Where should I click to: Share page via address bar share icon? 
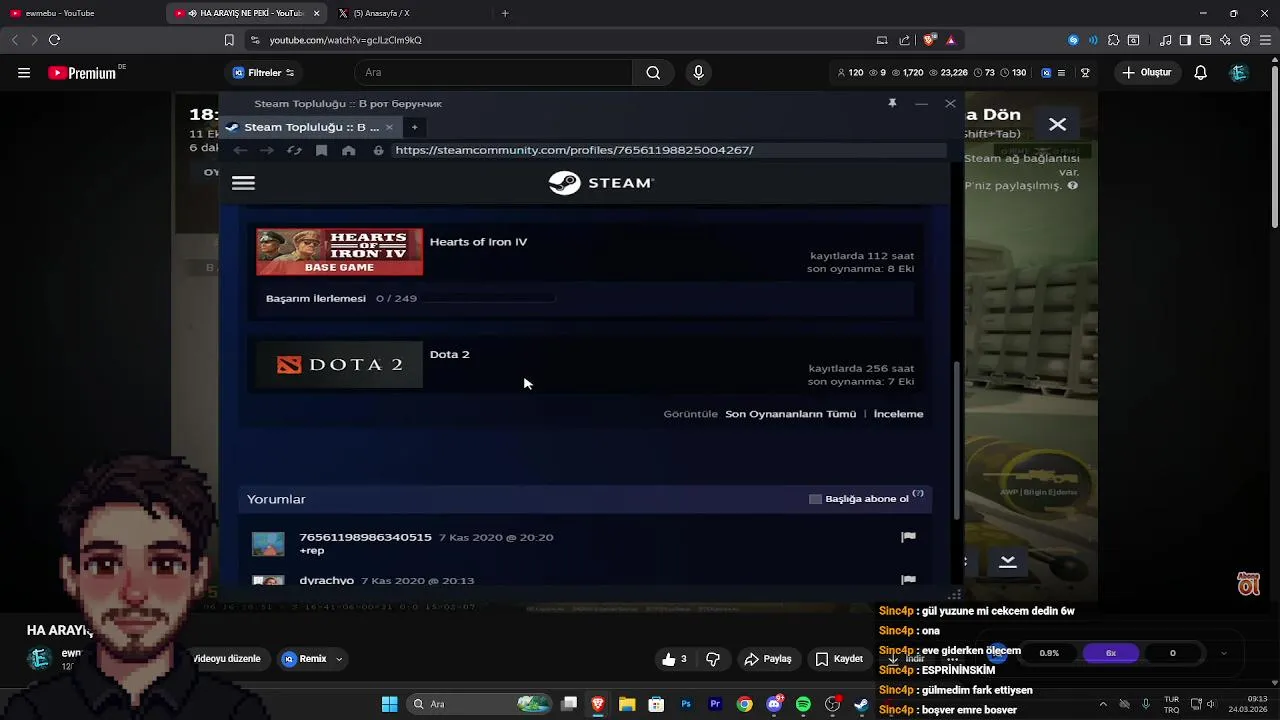[905, 40]
